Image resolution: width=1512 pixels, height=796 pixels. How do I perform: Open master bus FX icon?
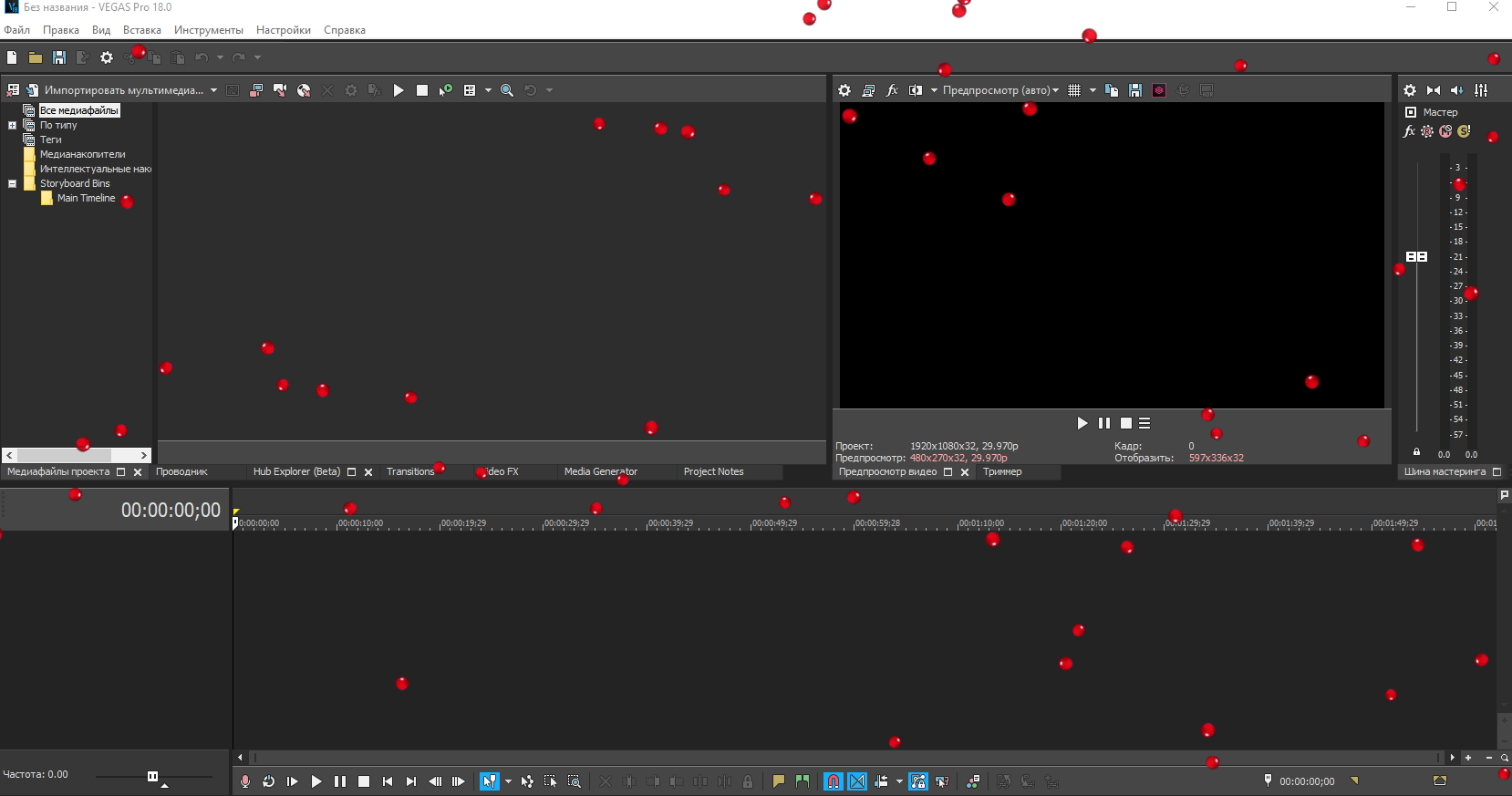(1409, 131)
